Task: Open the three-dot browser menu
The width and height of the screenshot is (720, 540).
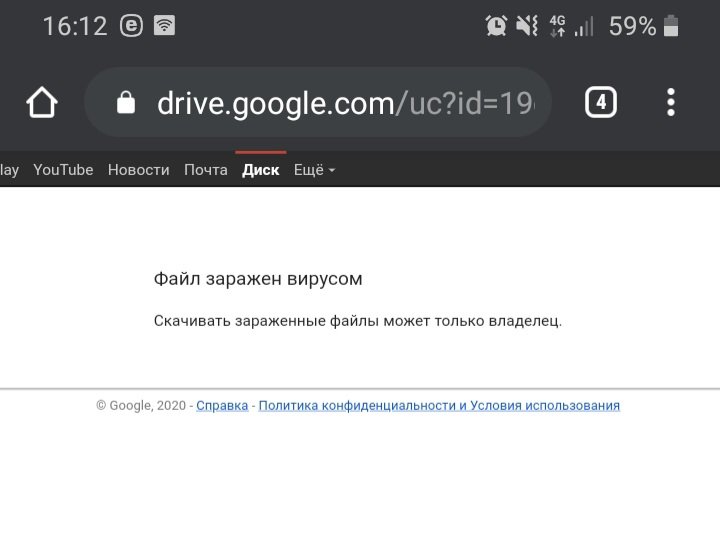Action: tap(671, 102)
